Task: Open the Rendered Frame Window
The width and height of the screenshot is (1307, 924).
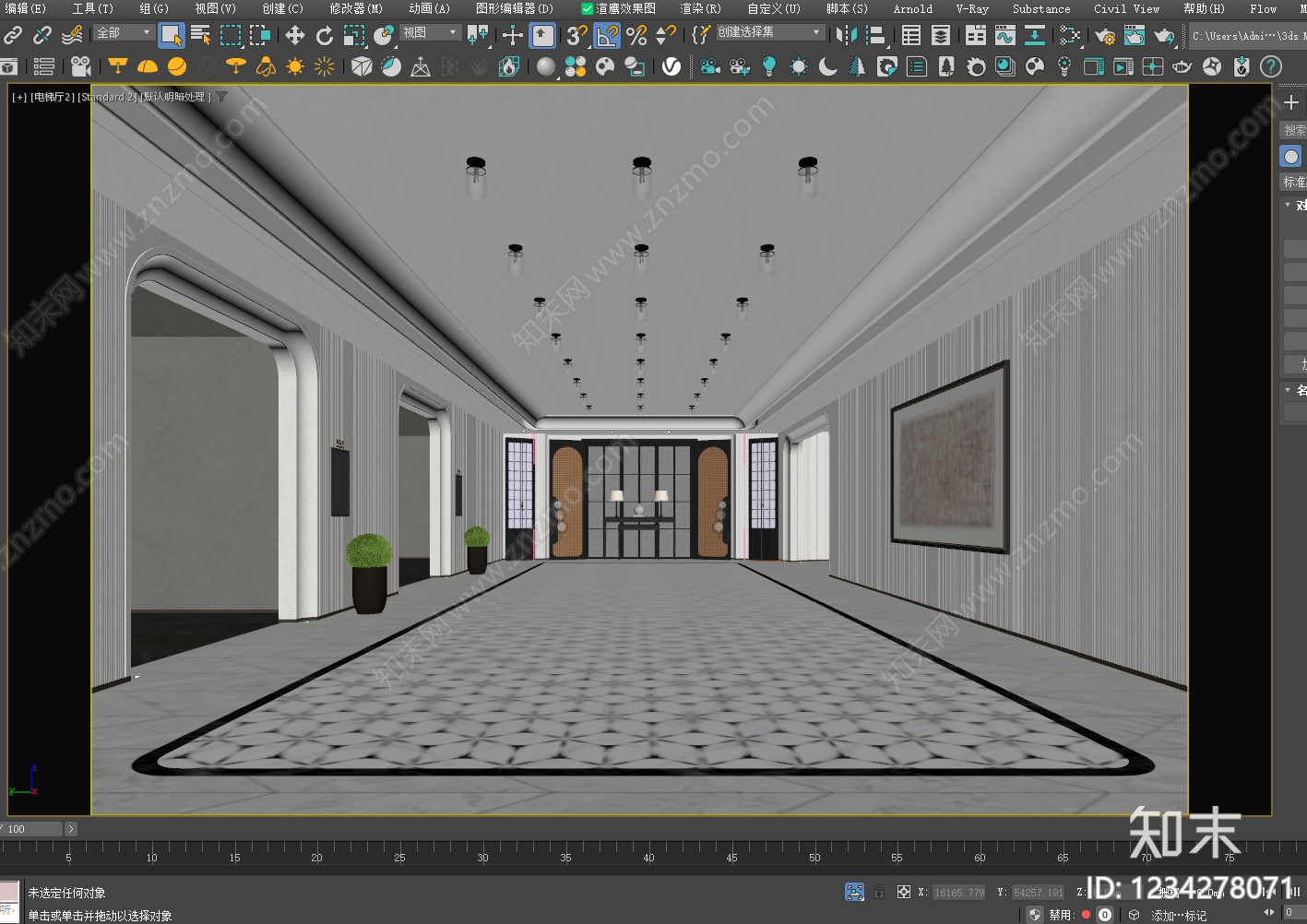Action: (1134, 36)
